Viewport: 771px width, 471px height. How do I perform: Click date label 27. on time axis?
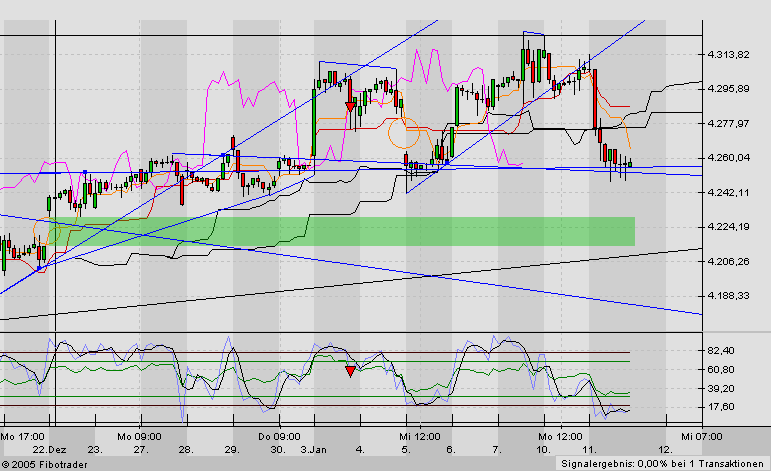pos(141,450)
